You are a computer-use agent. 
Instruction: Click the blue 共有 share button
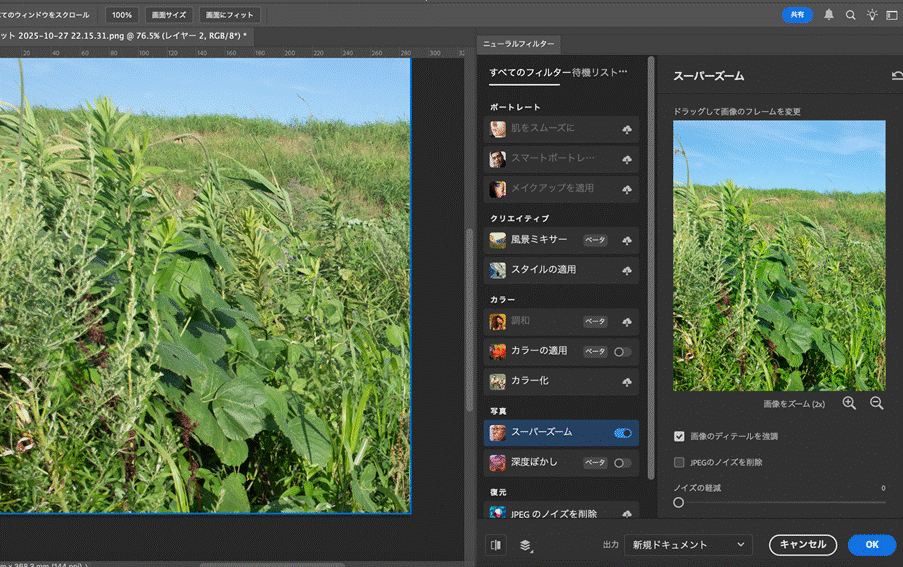(x=797, y=15)
